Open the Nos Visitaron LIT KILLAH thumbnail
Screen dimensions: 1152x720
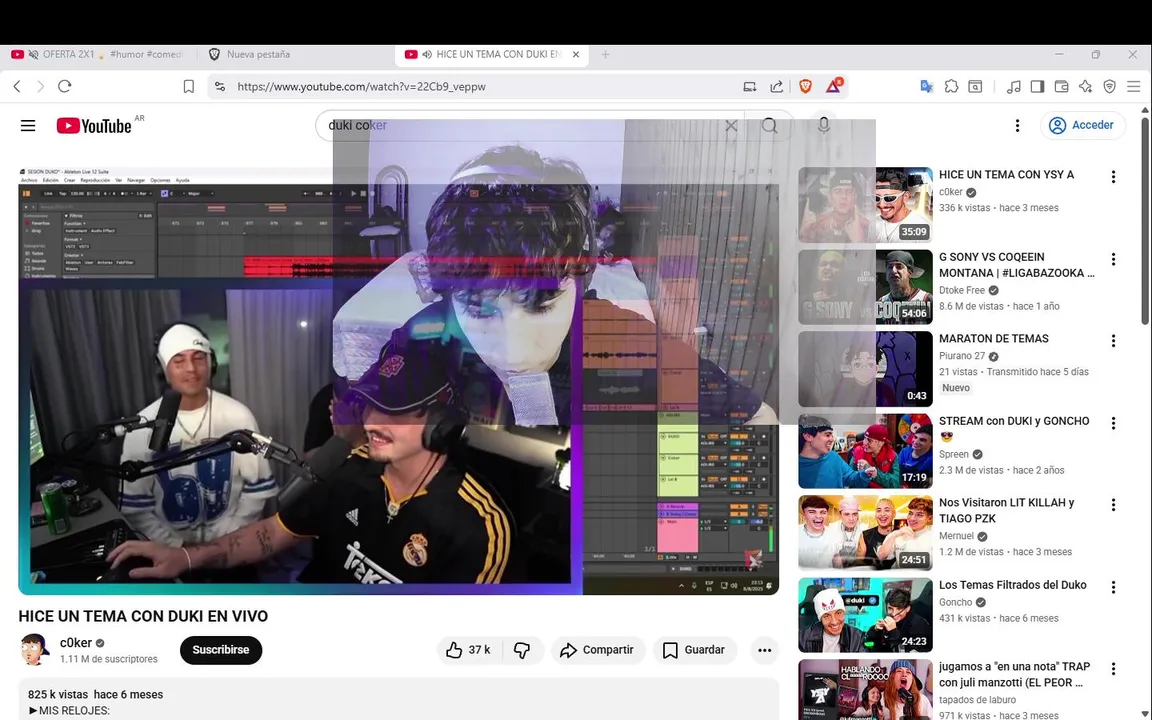tap(865, 533)
